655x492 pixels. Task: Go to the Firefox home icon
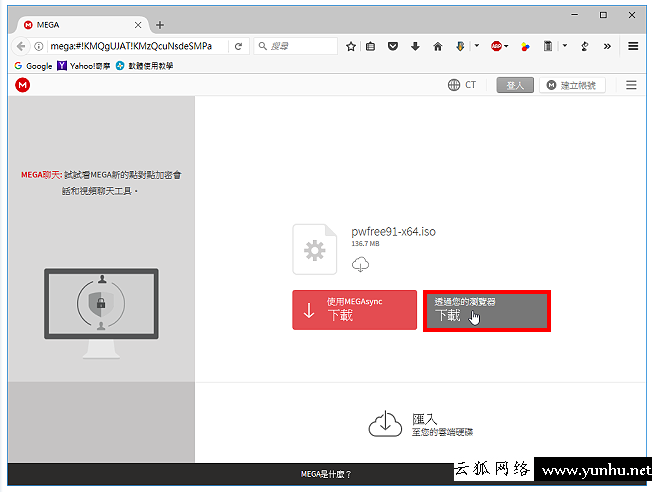pos(437,46)
